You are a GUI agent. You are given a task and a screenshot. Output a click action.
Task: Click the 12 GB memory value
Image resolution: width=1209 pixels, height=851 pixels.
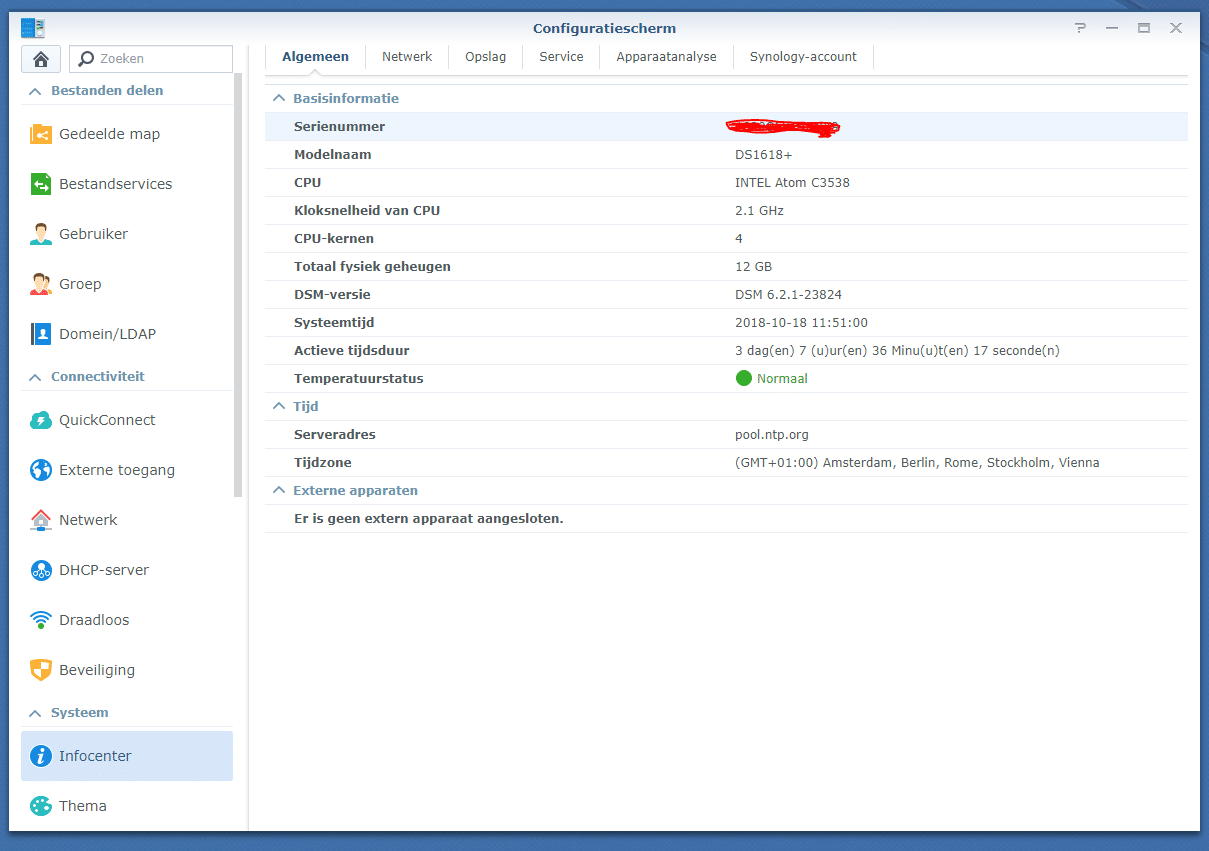click(753, 267)
